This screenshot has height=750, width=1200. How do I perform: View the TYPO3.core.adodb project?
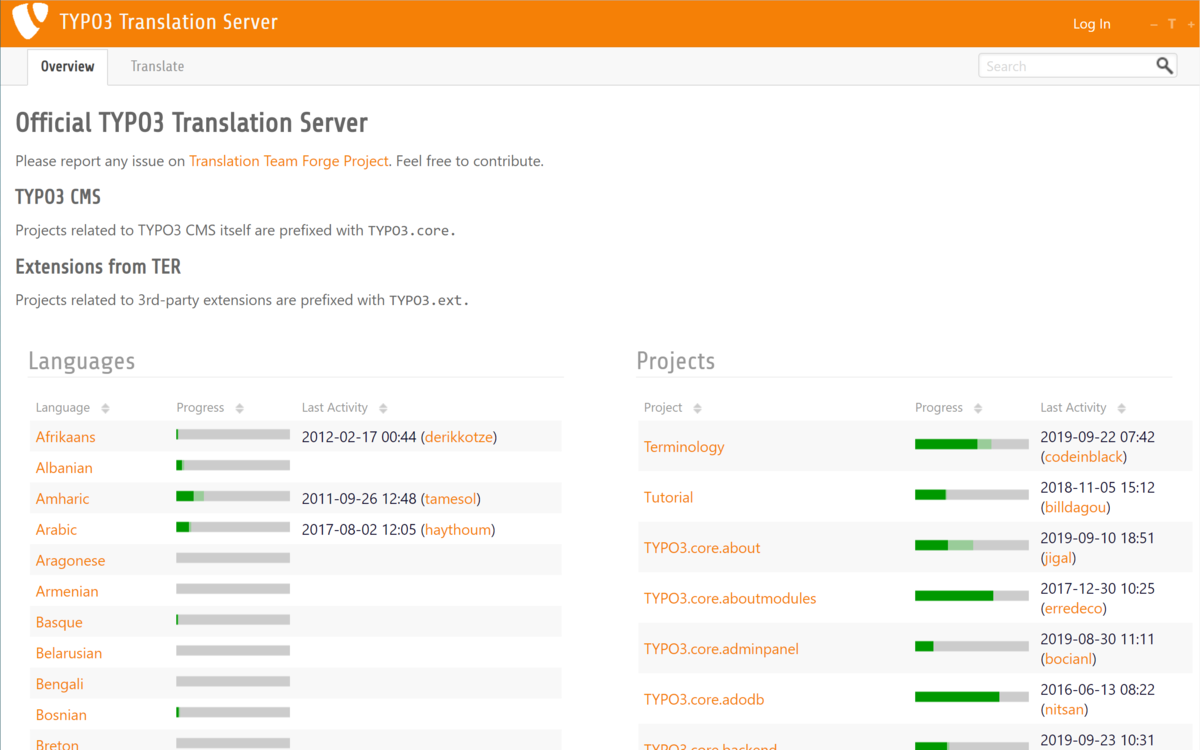[704, 700]
